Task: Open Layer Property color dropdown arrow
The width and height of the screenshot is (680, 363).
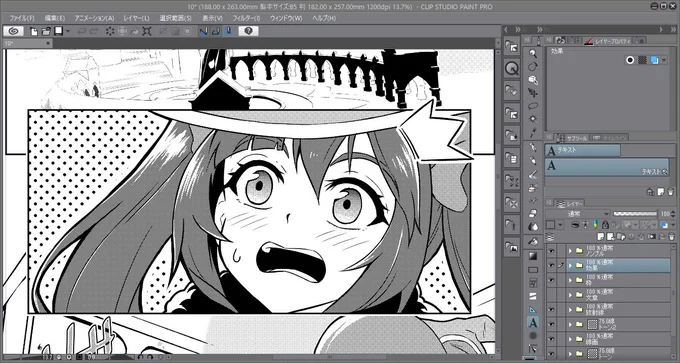Action: (x=664, y=60)
